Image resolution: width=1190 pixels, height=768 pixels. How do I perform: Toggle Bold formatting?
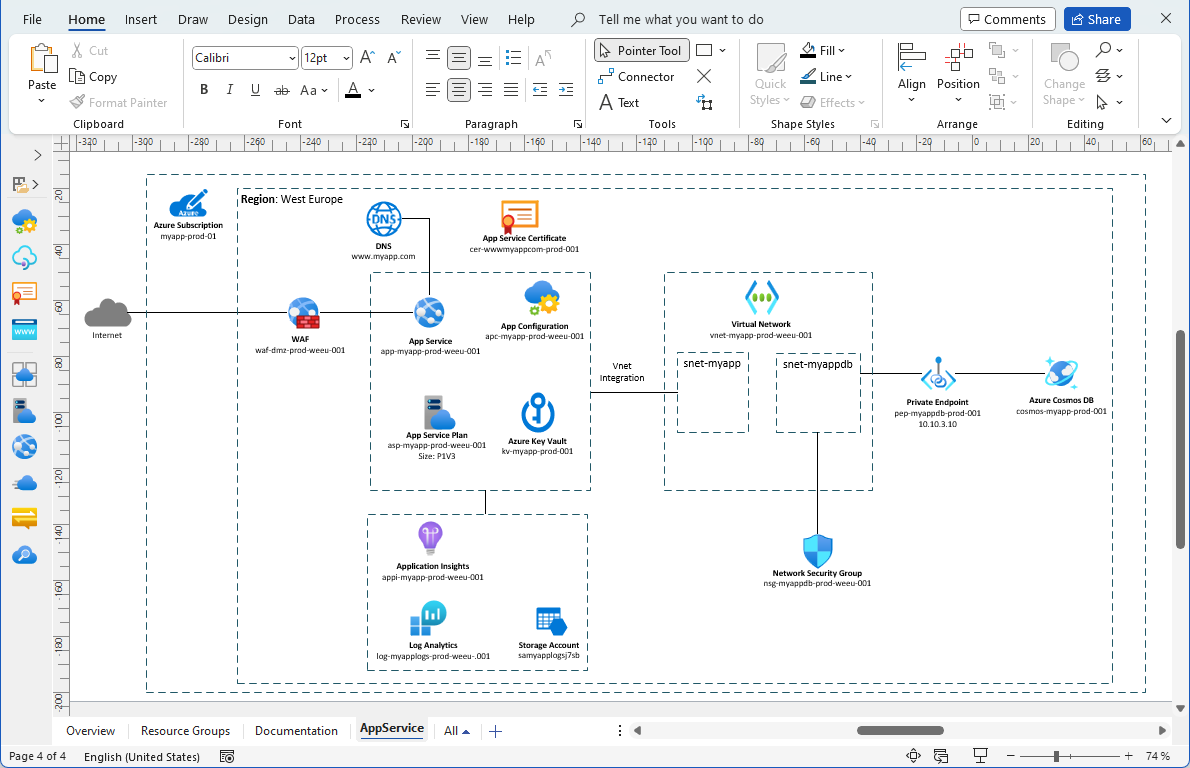click(204, 89)
